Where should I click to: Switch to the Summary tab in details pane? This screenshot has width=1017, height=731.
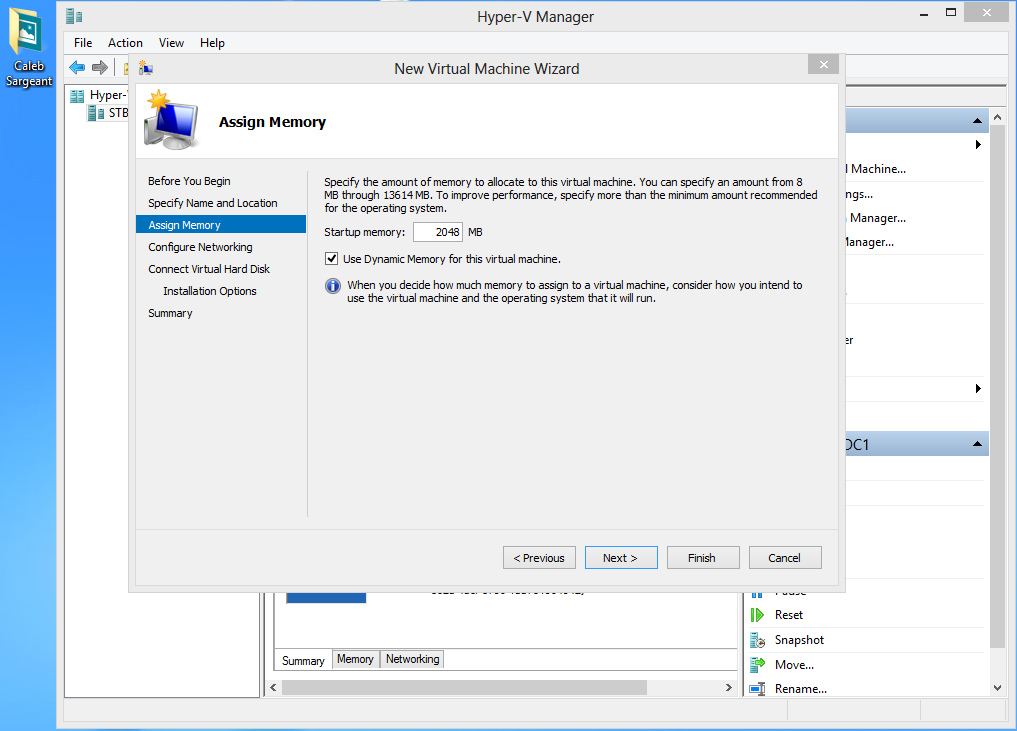[x=303, y=660]
